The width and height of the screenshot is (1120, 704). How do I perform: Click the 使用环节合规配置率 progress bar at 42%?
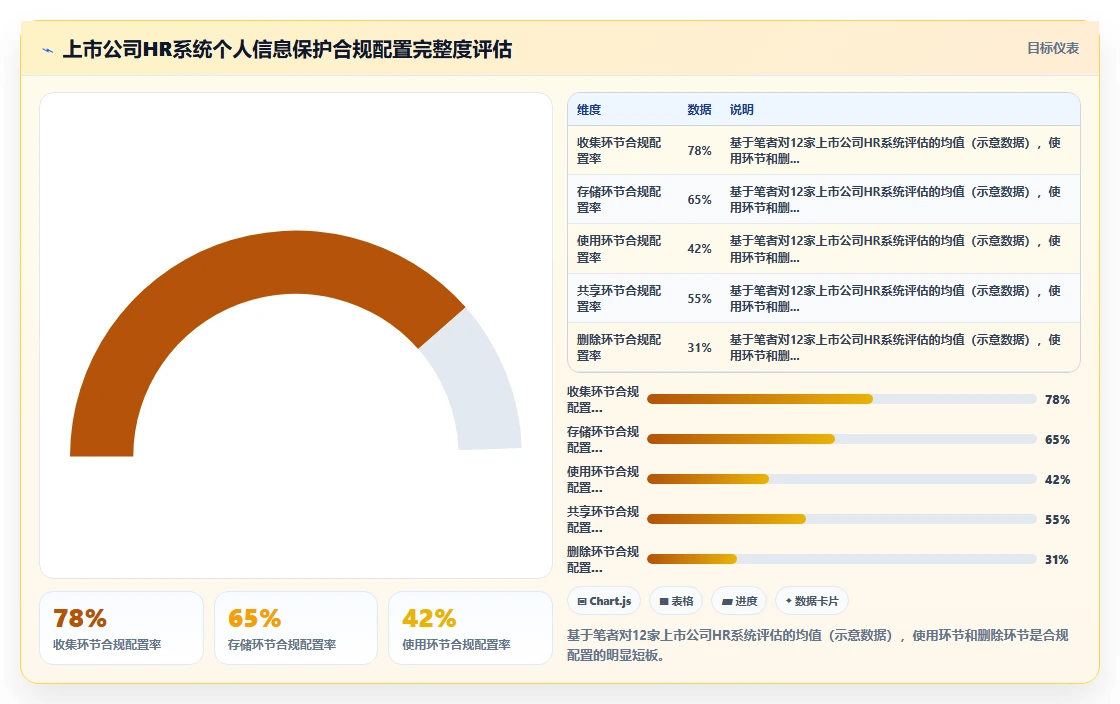pyautogui.click(x=841, y=479)
